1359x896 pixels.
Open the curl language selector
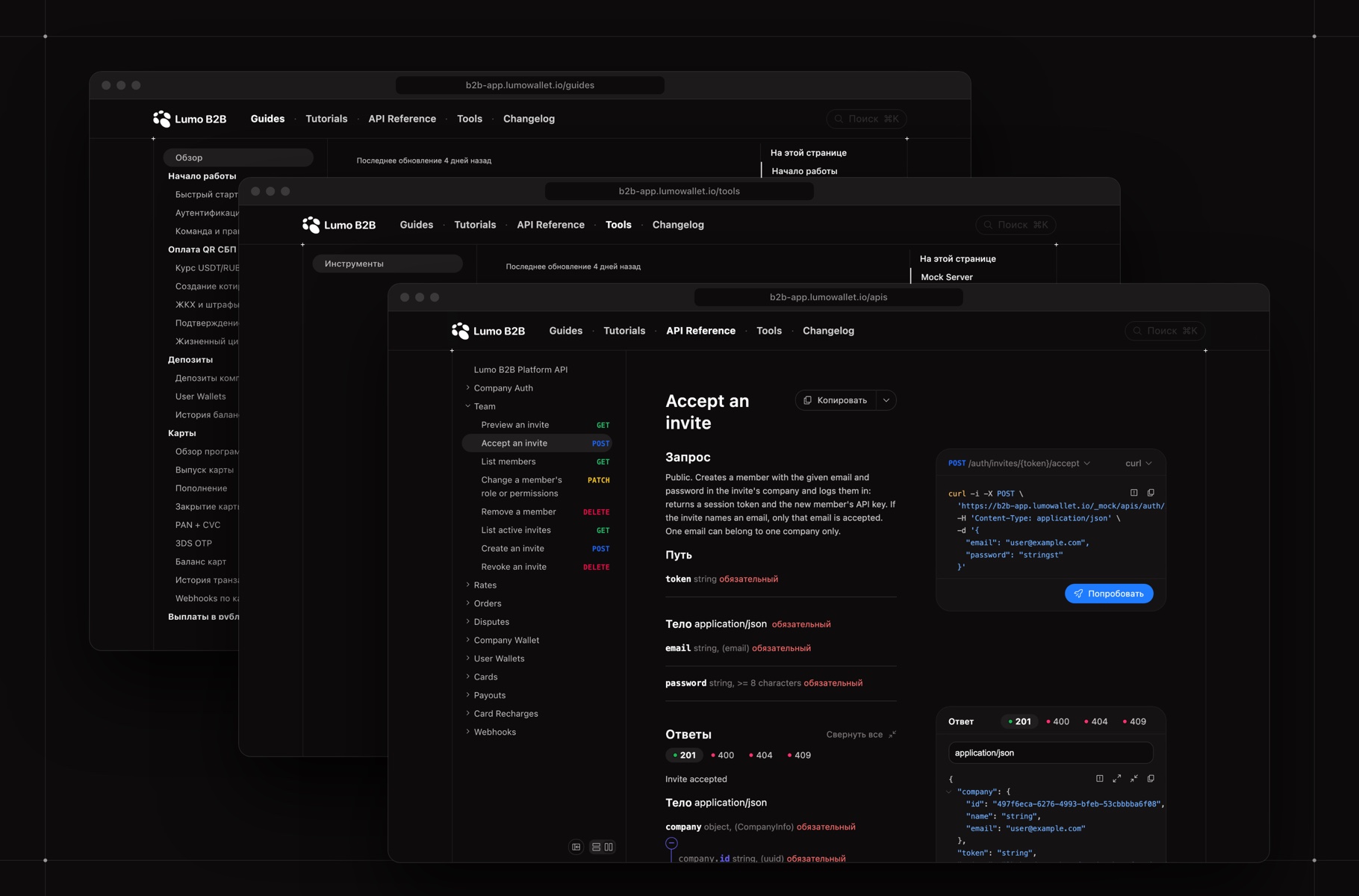click(1139, 464)
